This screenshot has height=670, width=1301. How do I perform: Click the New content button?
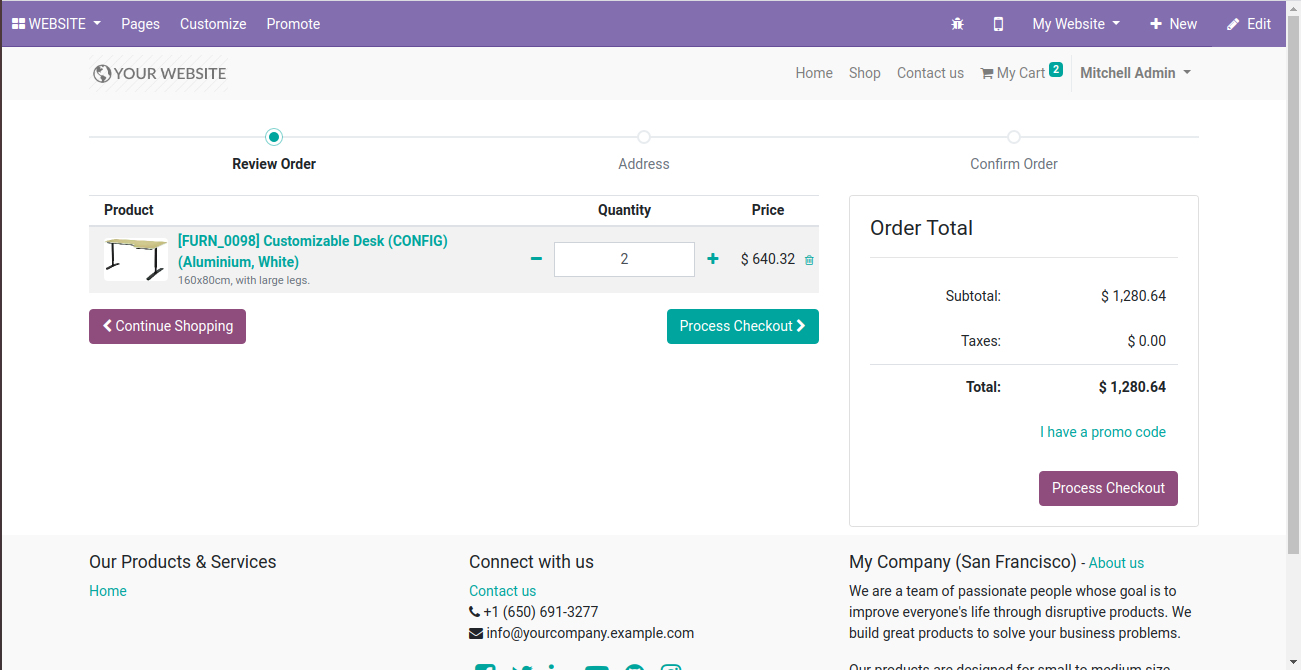(1173, 24)
